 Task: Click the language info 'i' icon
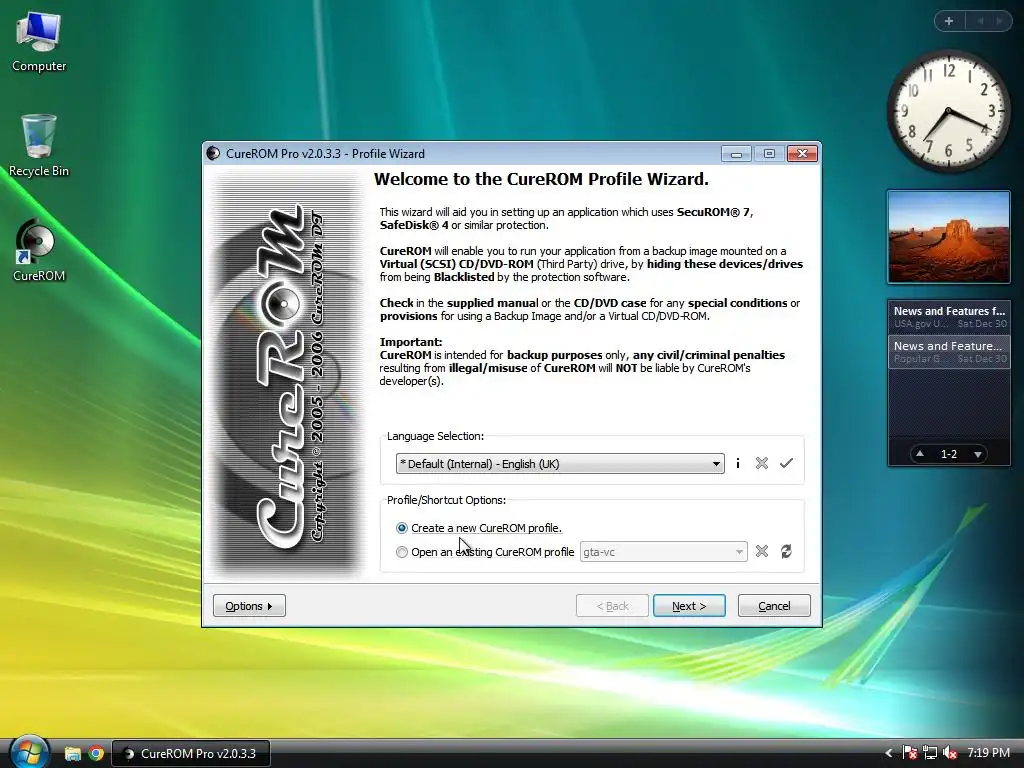[738, 463]
